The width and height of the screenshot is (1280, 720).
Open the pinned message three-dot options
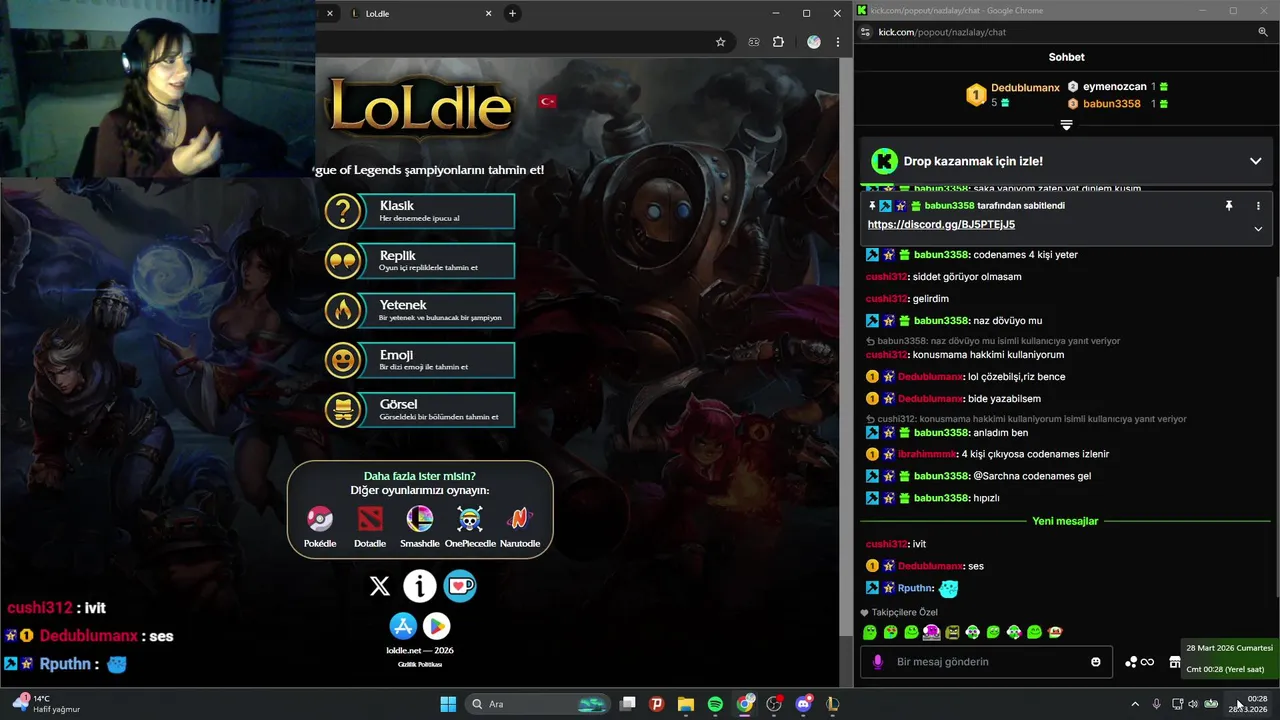pos(1258,206)
